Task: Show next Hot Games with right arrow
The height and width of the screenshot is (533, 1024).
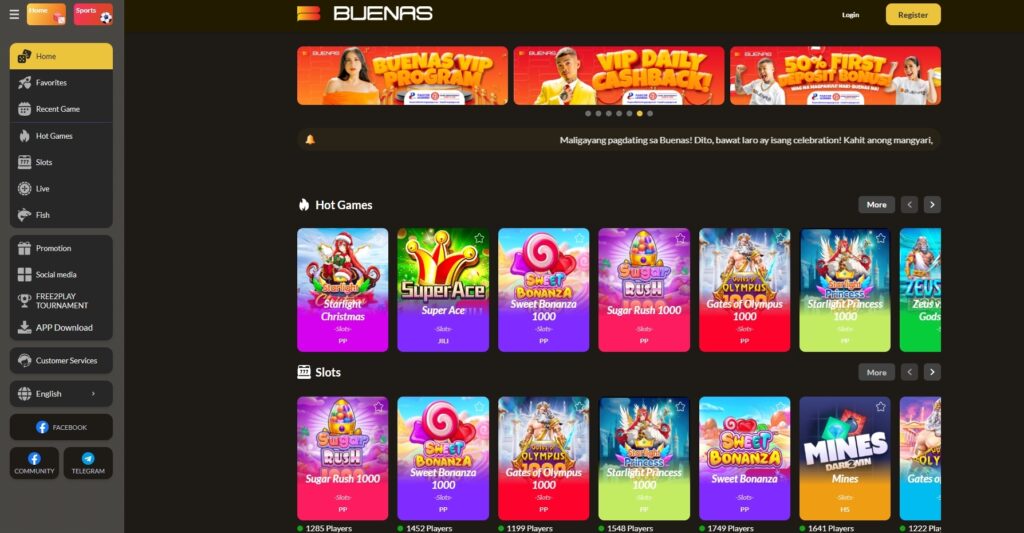Action: tap(932, 204)
